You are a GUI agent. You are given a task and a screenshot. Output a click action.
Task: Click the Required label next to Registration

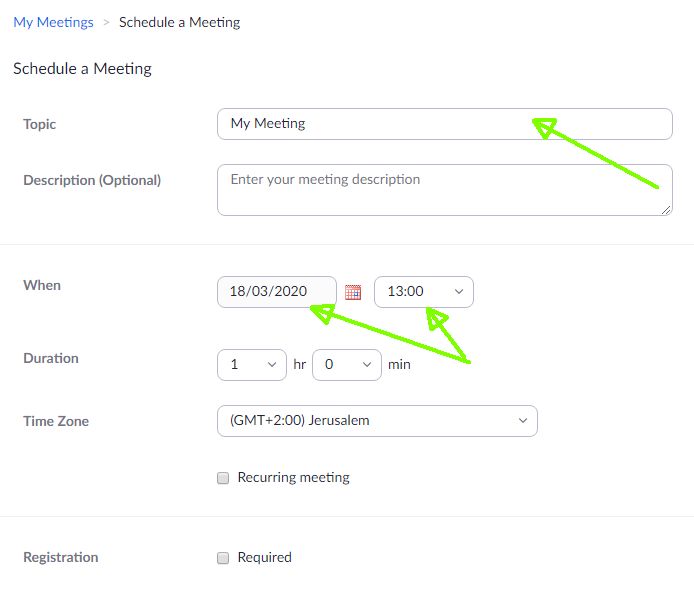(x=264, y=558)
